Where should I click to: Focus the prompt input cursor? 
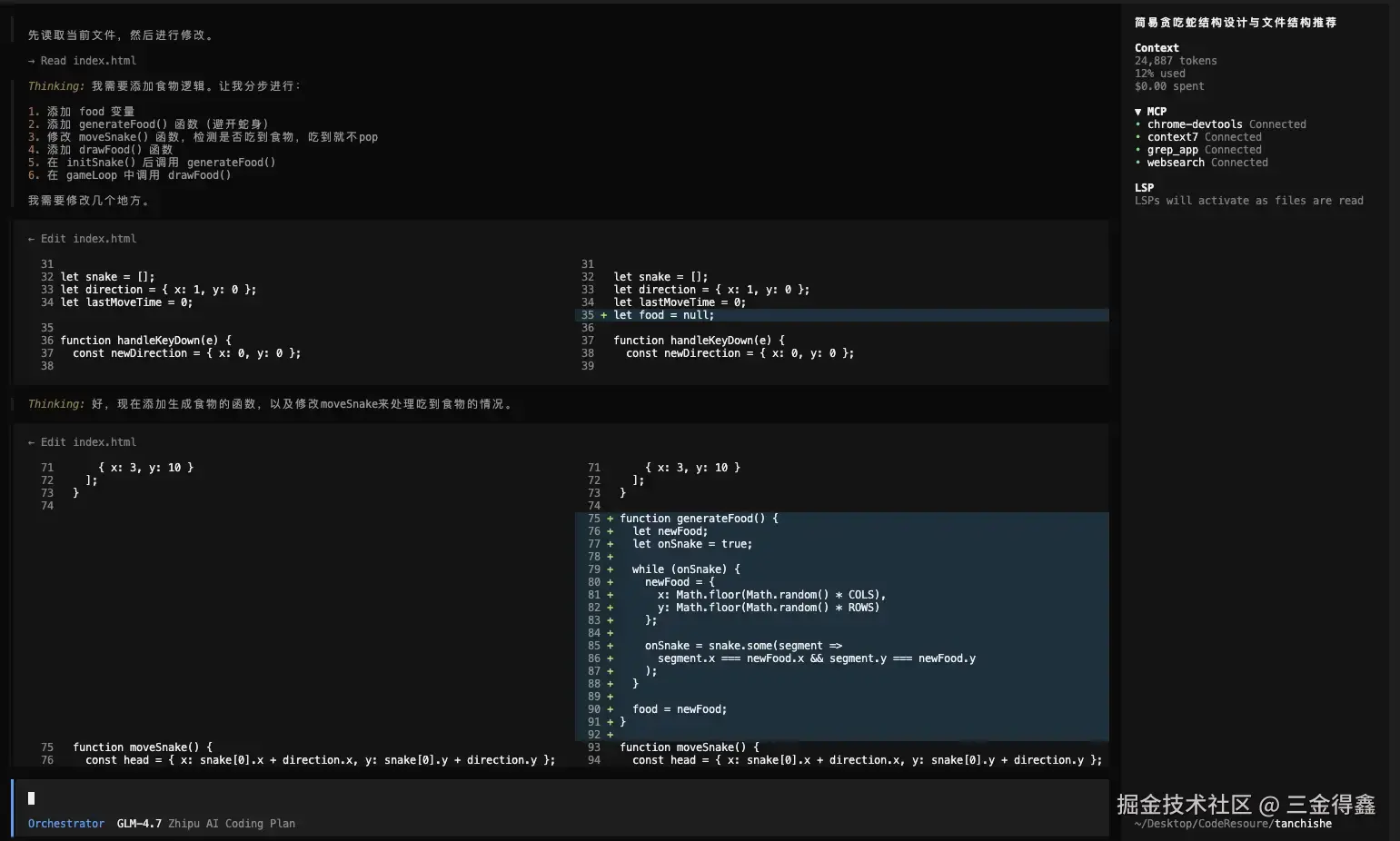pyautogui.click(x=32, y=798)
